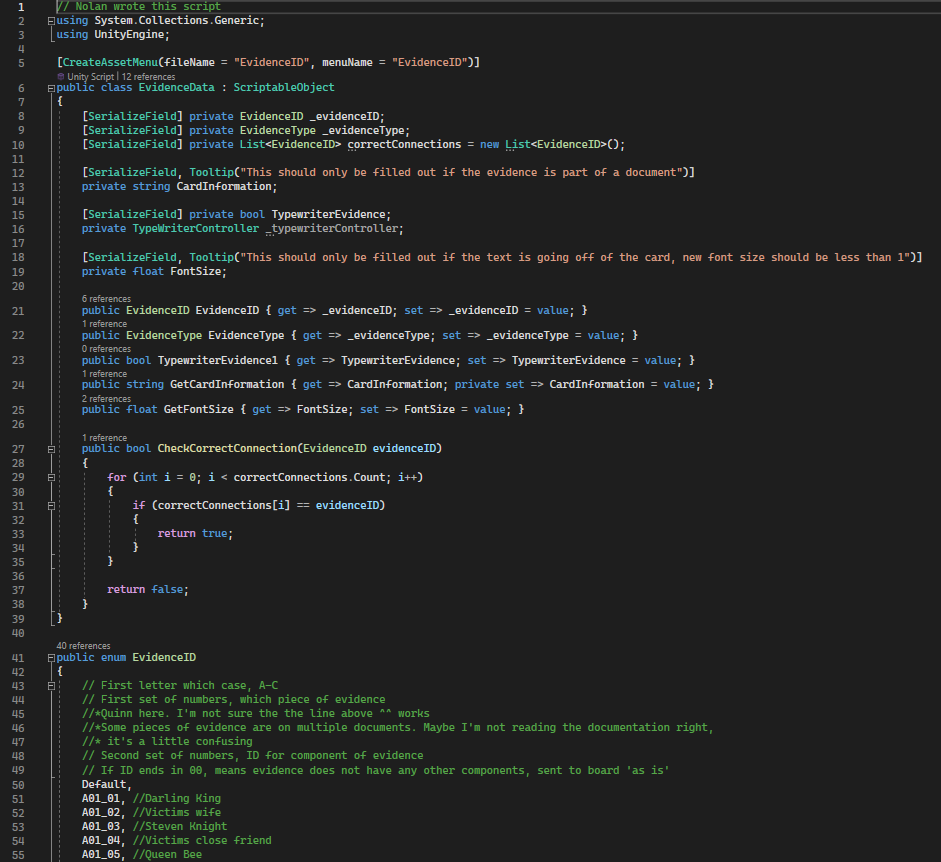Click line number 20 in the gutter
The image size is (941, 862).
tap(19, 286)
